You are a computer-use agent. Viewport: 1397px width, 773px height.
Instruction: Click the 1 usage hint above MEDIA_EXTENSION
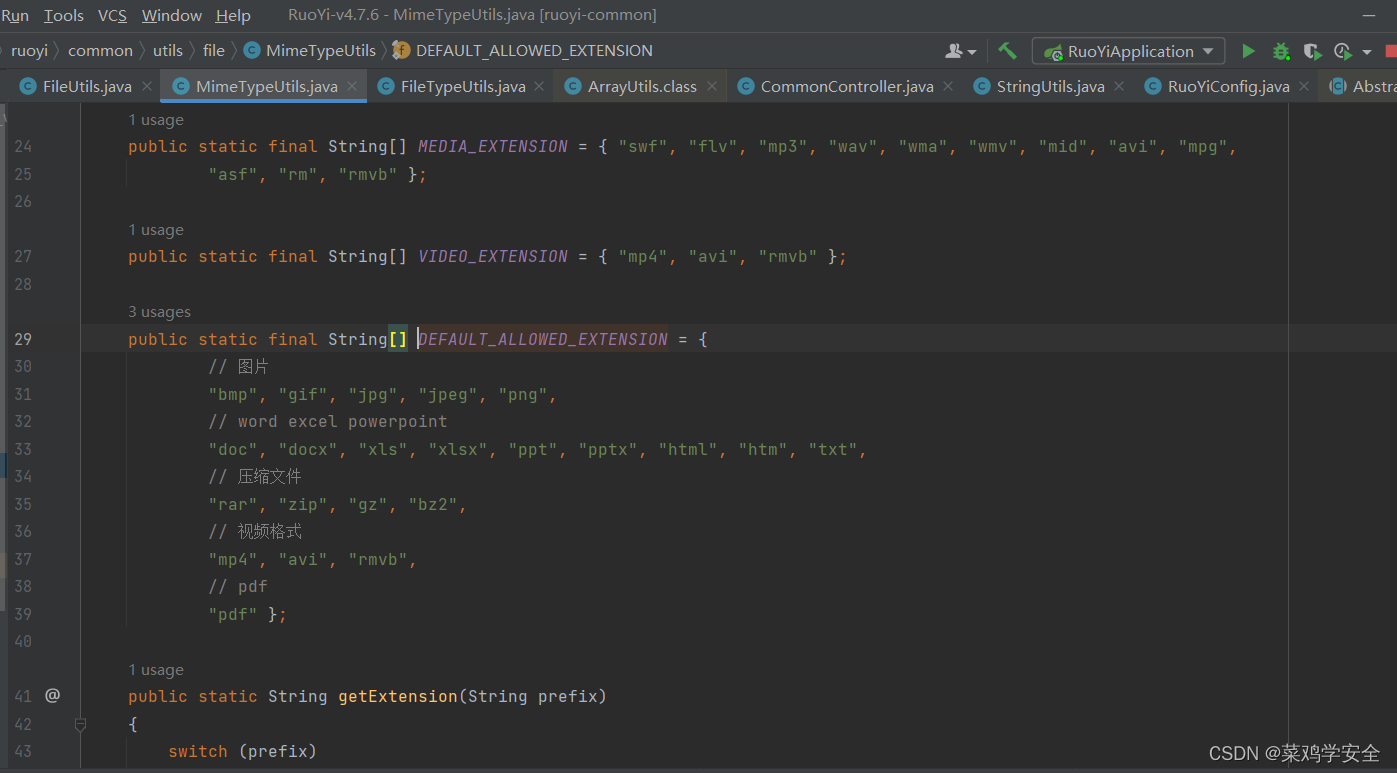pos(156,120)
